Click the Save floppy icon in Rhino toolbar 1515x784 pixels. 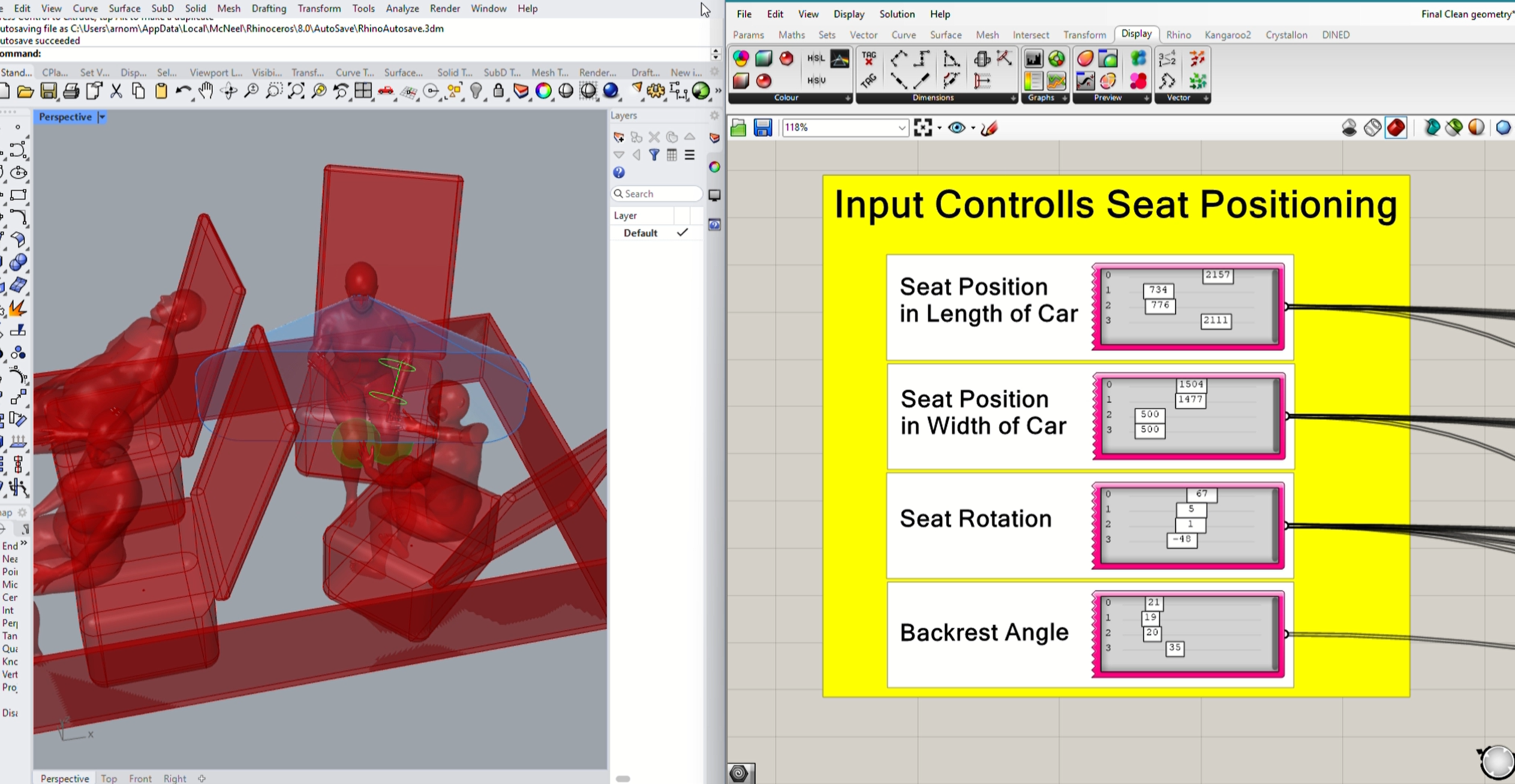click(48, 91)
